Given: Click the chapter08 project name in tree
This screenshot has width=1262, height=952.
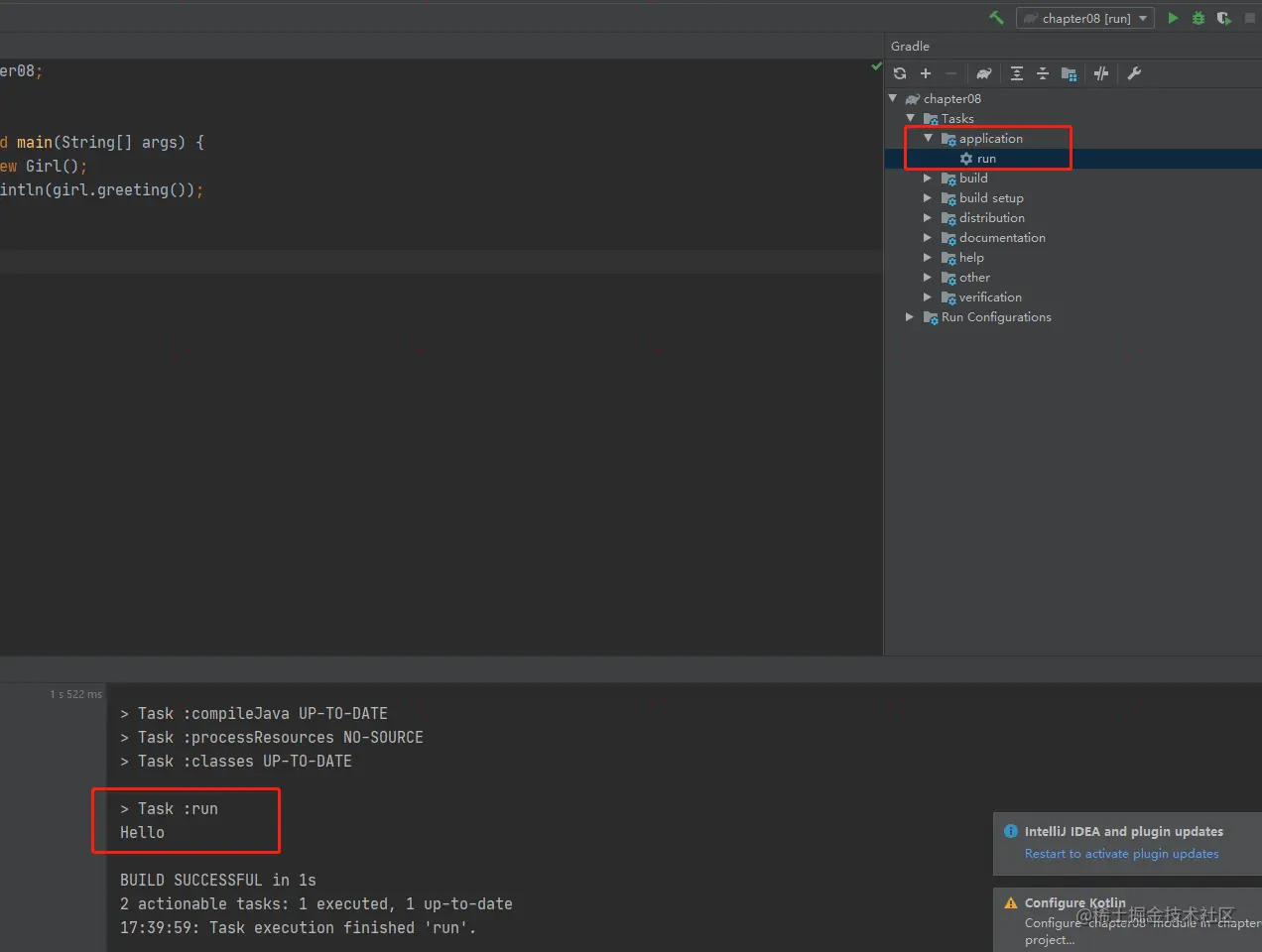Looking at the screenshot, I should [x=952, y=99].
